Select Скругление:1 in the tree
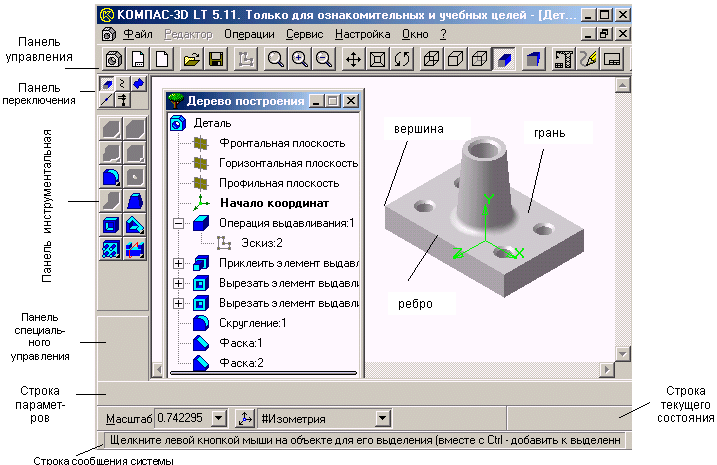Screen dimensions: 717x465 [252, 323]
